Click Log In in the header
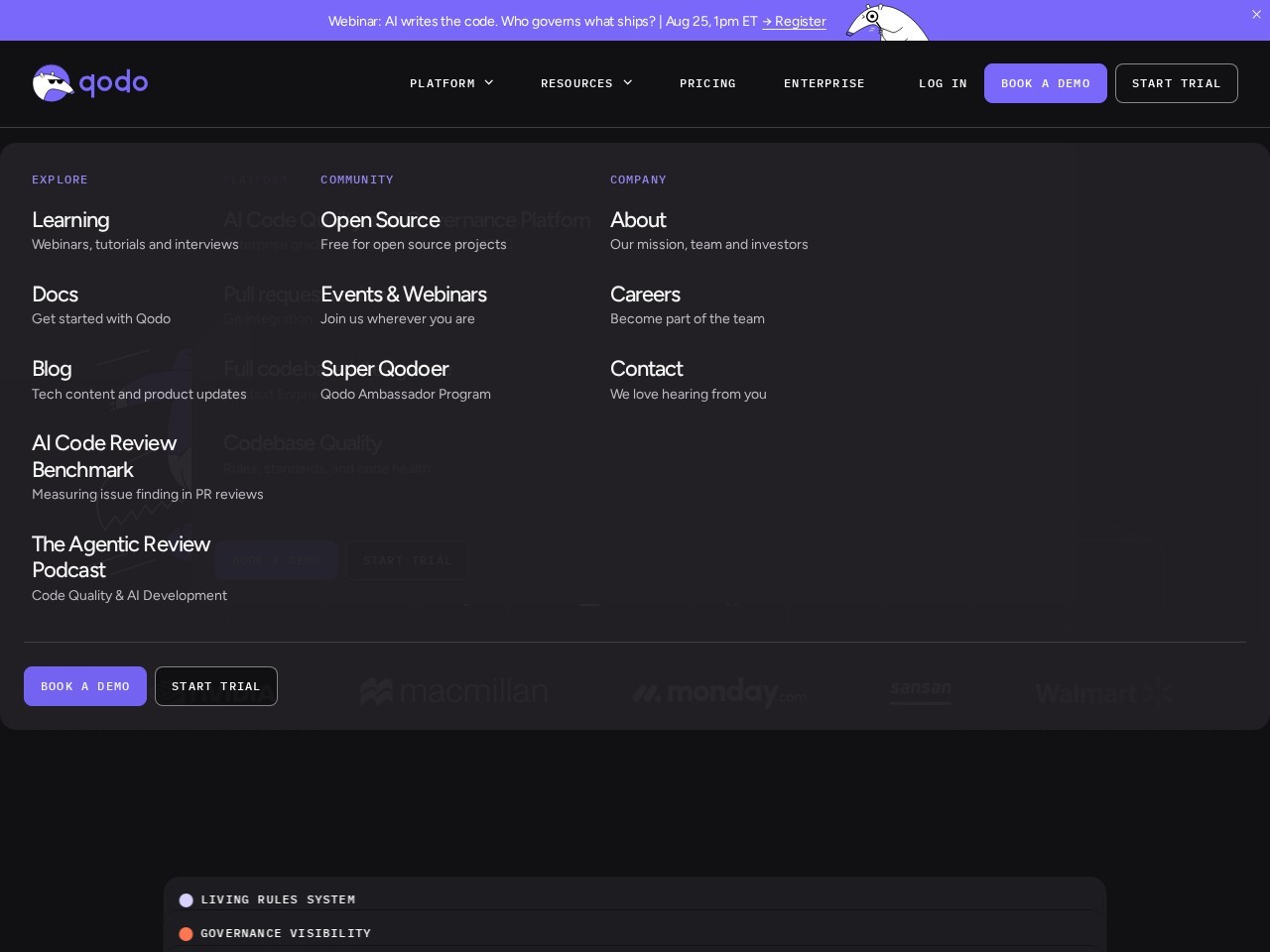Viewport: 1270px width, 952px height. pyautogui.click(x=943, y=83)
